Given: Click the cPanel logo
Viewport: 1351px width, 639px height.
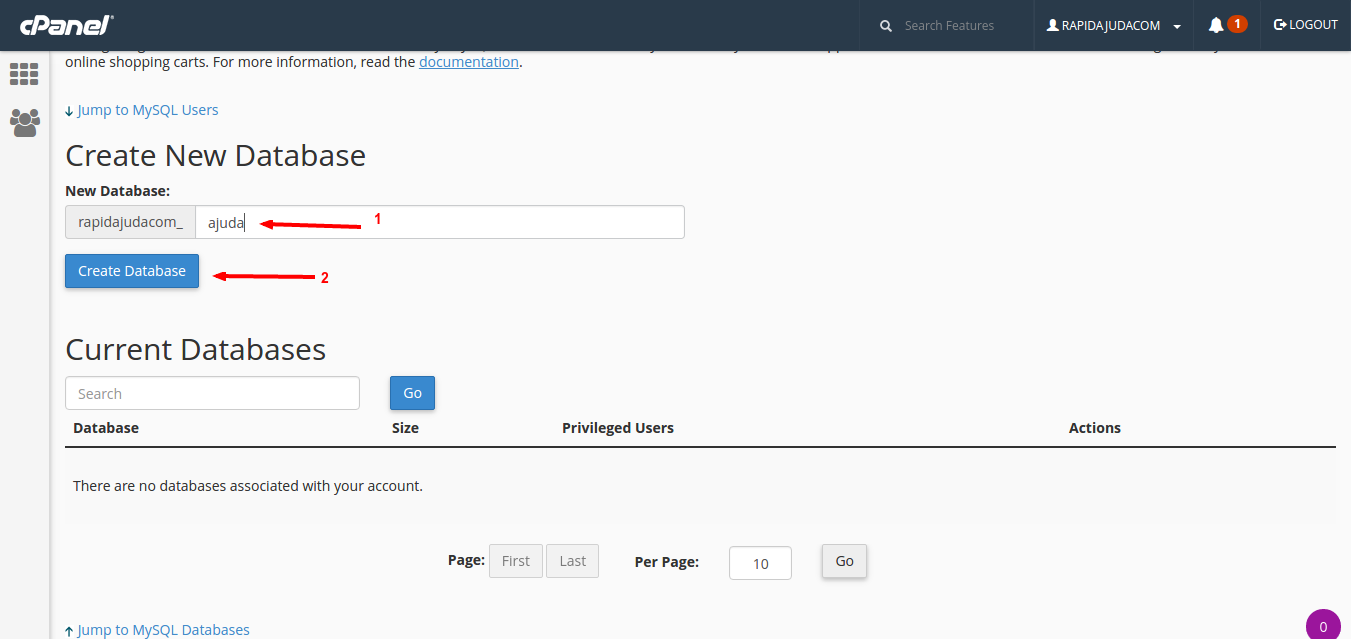Looking at the screenshot, I should pyautogui.click(x=67, y=25).
